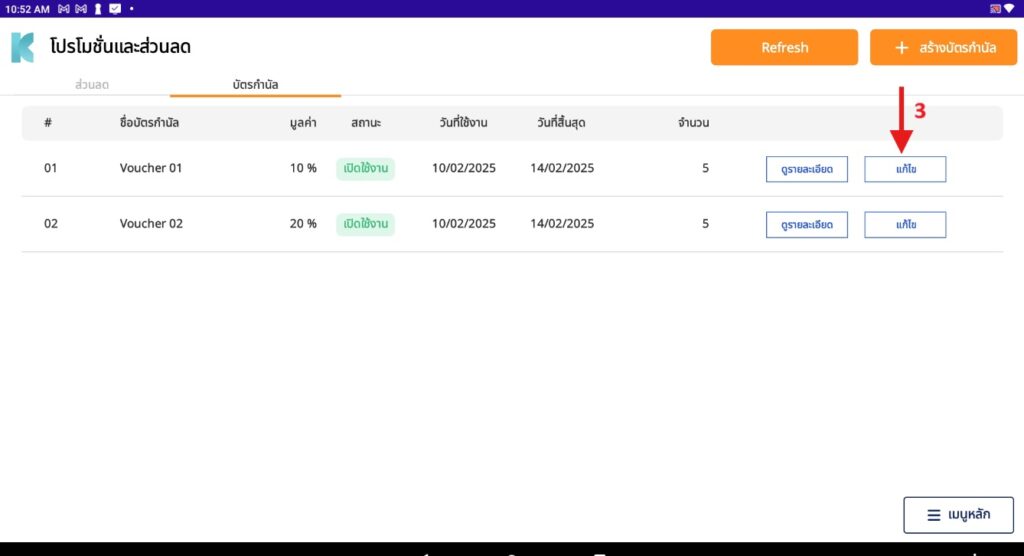Click the เปิดใช้งาน status badge of Voucher 02
Image resolution: width=1024 pixels, height=556 pixels.
365,224
